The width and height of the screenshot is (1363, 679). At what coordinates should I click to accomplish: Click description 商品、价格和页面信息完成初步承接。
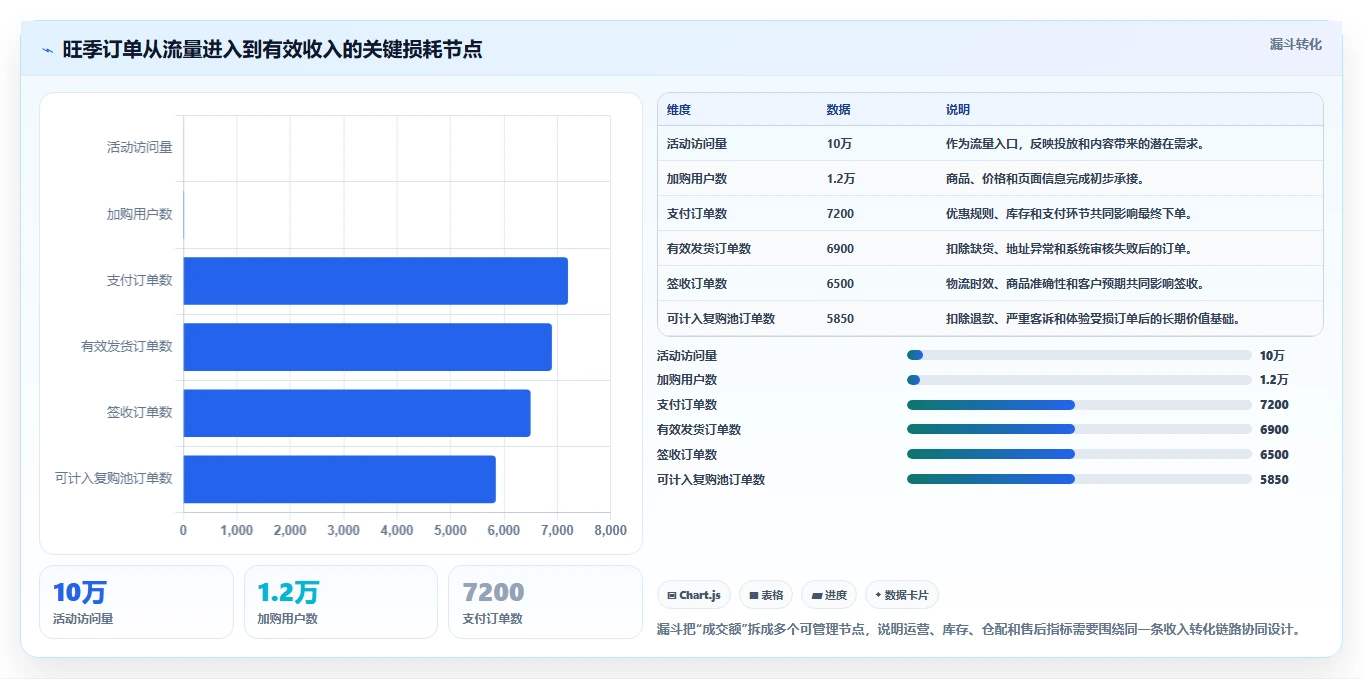pyautogui.click(x=1045, y=179)
